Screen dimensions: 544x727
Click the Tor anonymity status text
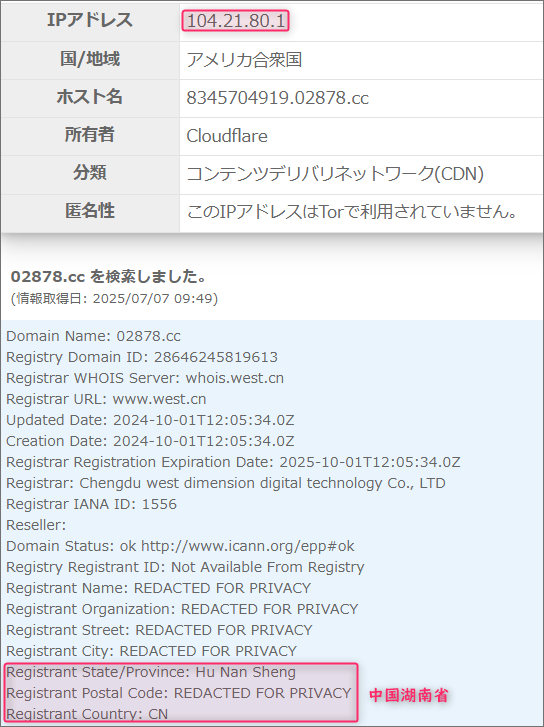(x=352, y=212)
